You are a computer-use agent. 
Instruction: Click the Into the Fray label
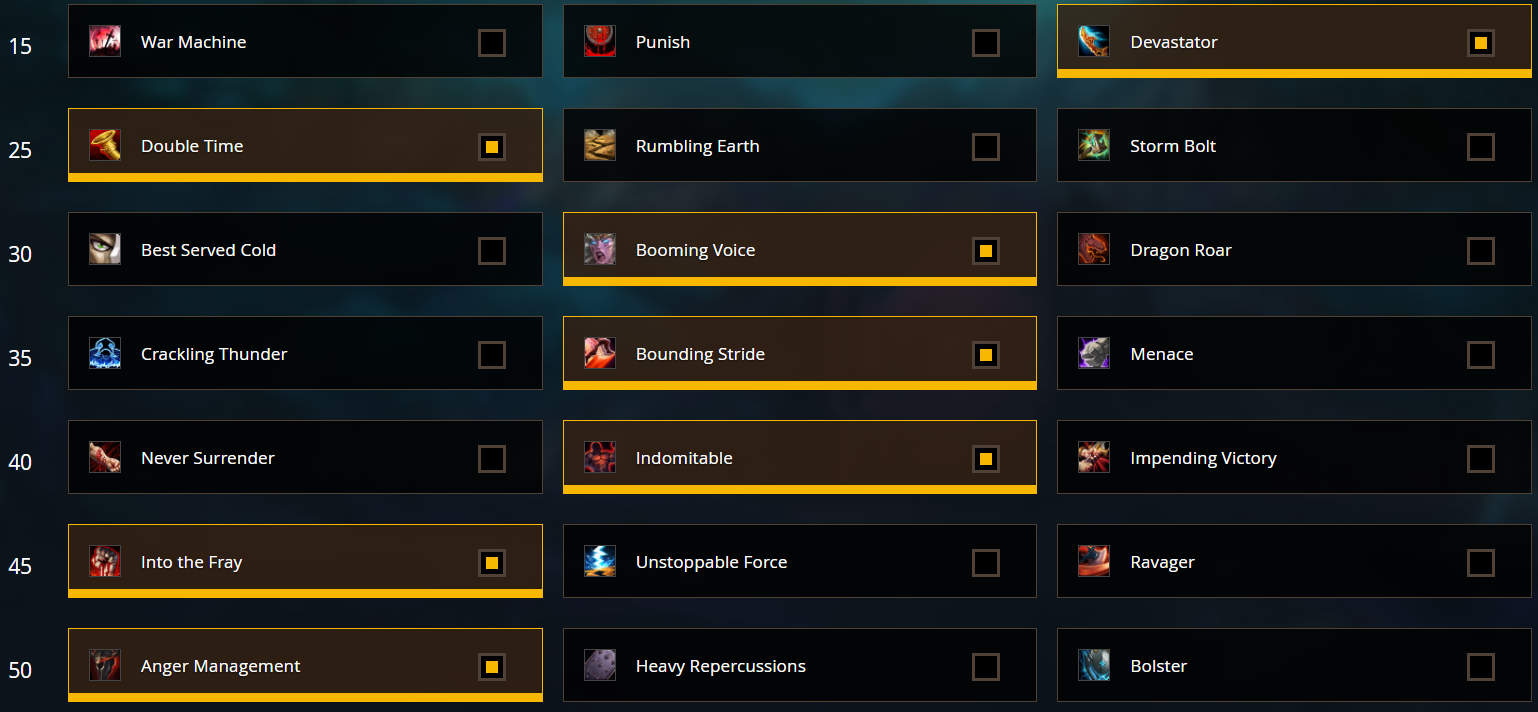tap(192, 562)
